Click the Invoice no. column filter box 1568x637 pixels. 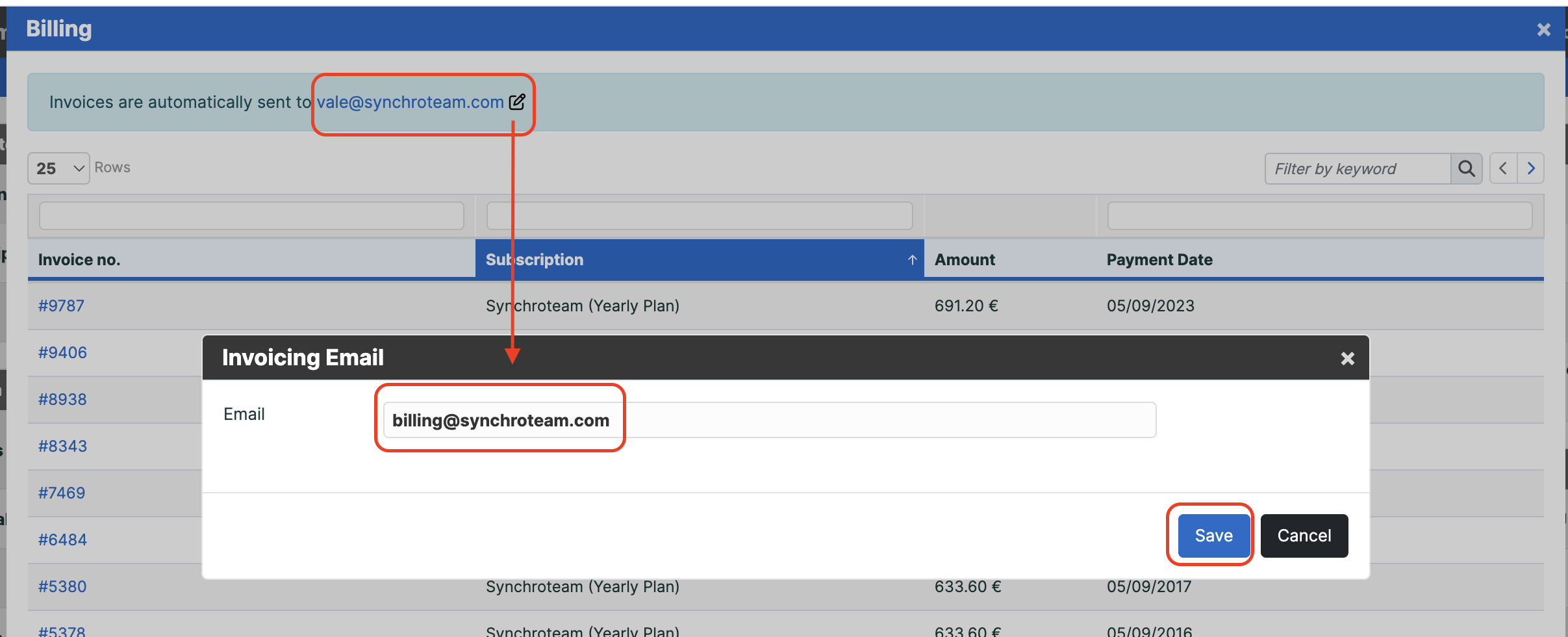point(251,216)
